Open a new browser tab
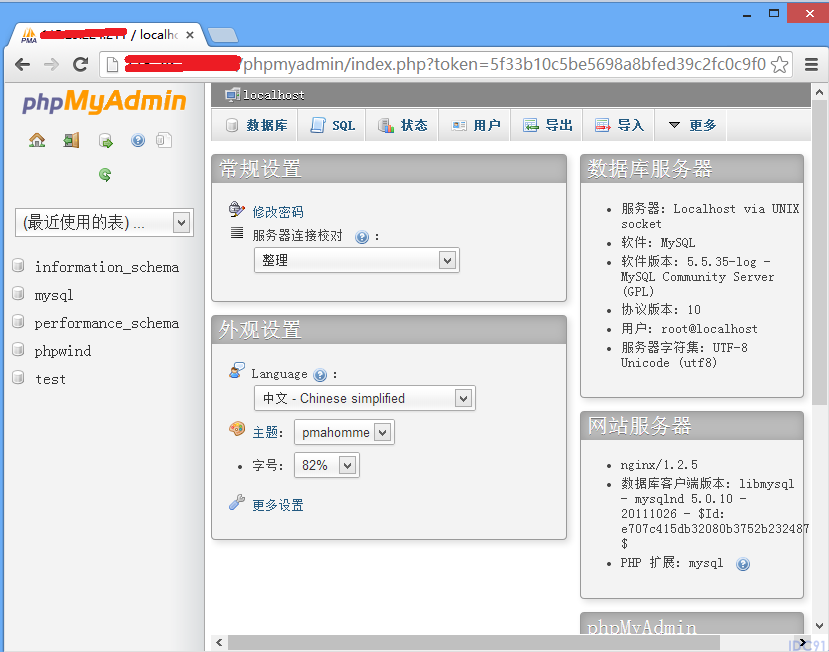This screenshot has height=652, width=829. pos(223,35)
